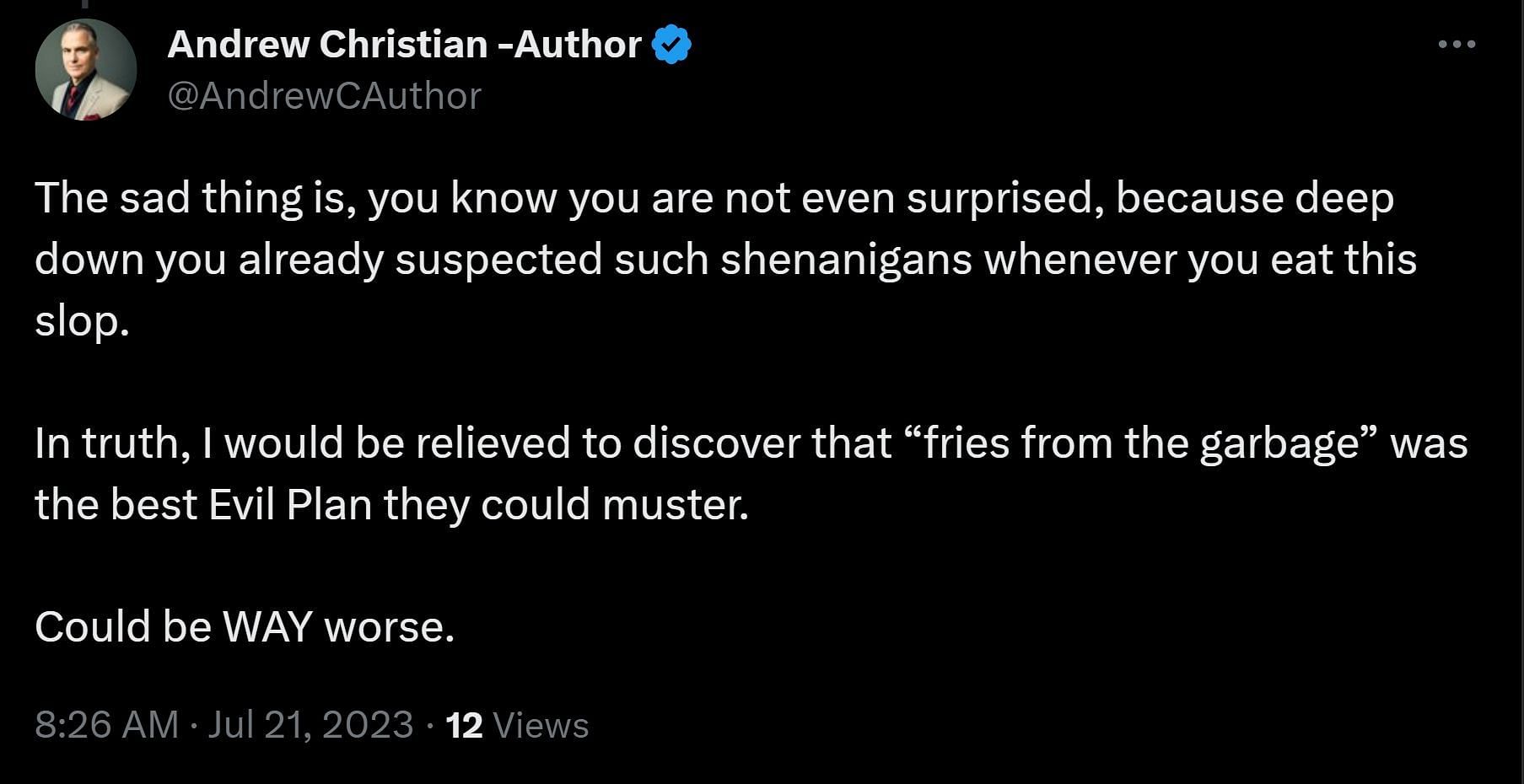Screen dimensions: 1524x784
Task: Click the display name Andrew Christian -Author
Action: click(x=404, y=45)
